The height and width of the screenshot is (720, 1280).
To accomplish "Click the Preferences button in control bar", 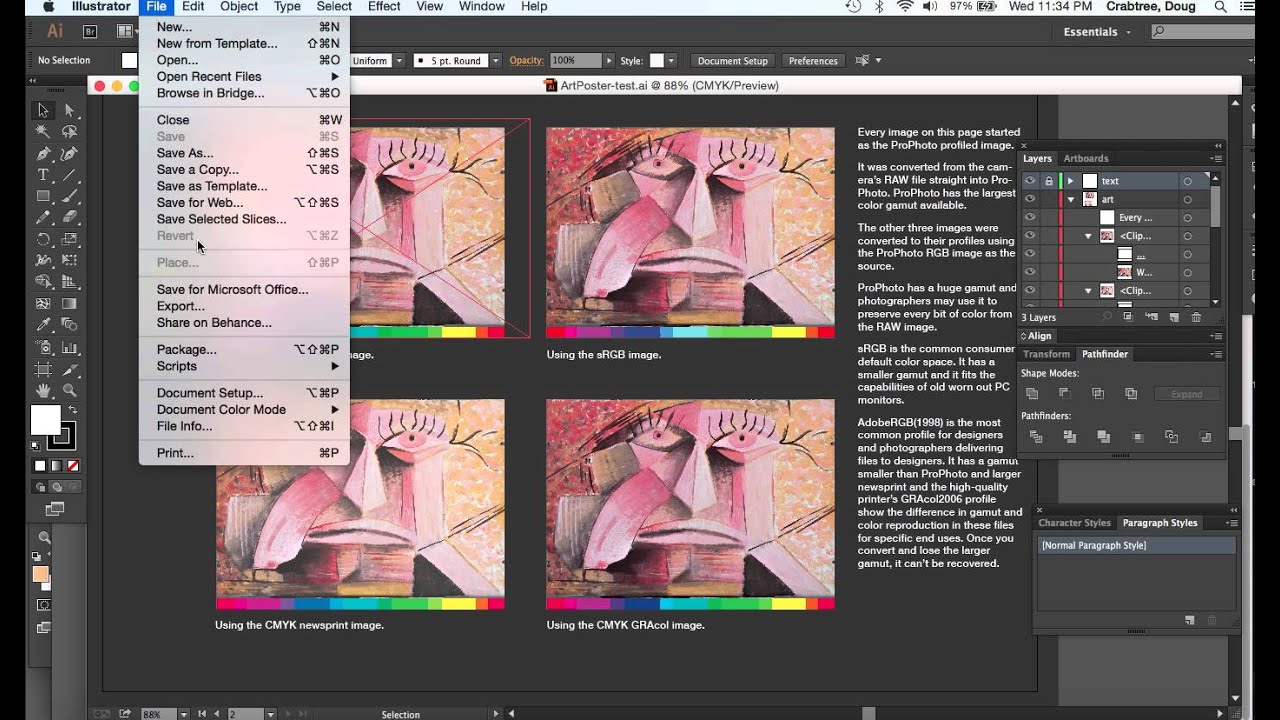I will pyautogui.click(x=813, y=61).
